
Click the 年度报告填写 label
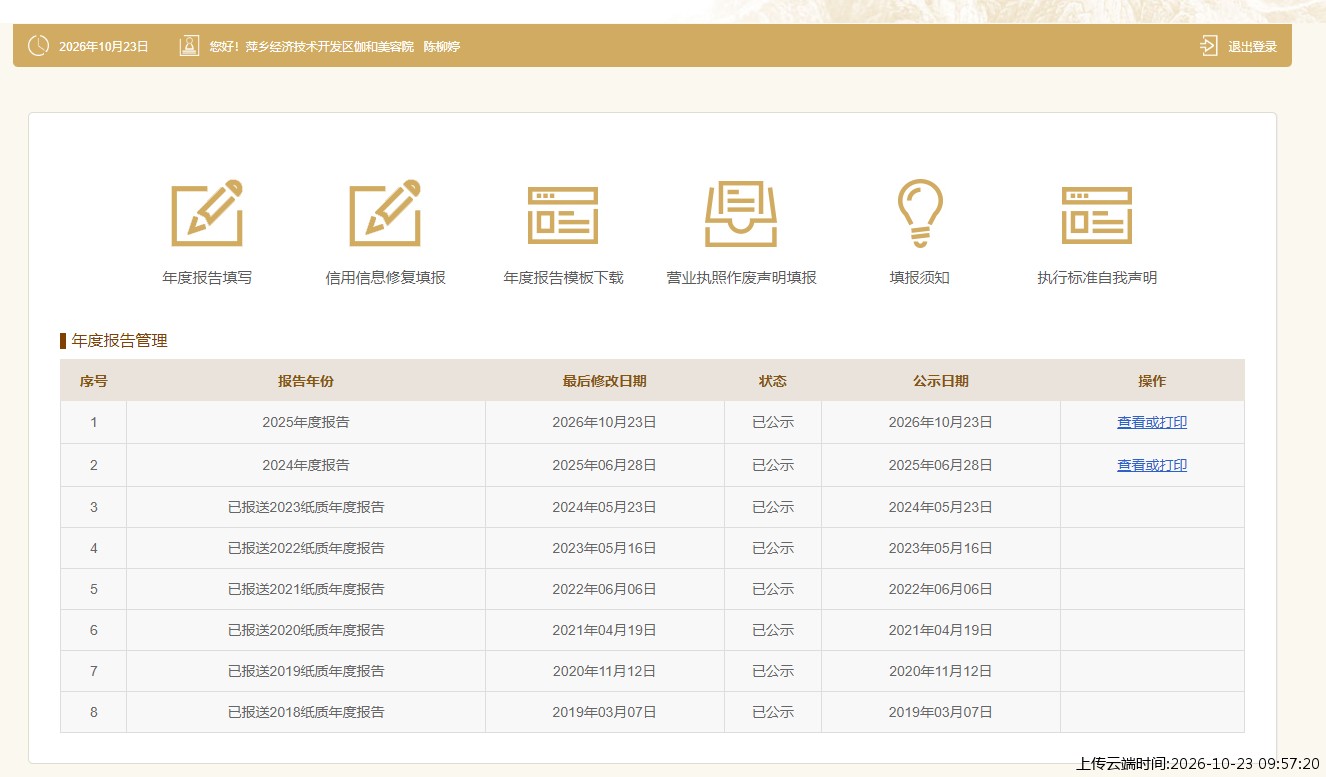pyautogui.click(x=207, y=278)
